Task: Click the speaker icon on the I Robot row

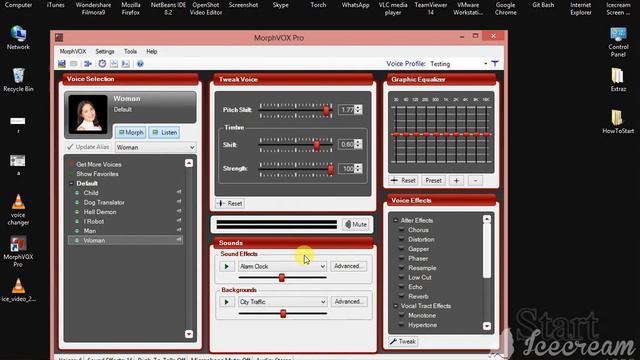Action: click(x=179, y=221)
